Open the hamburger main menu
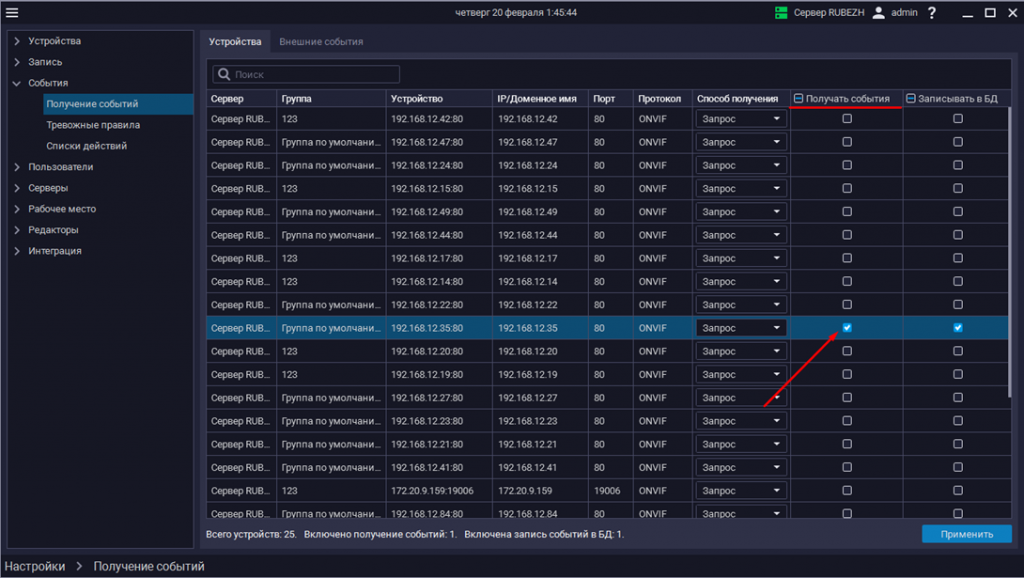 13,13
